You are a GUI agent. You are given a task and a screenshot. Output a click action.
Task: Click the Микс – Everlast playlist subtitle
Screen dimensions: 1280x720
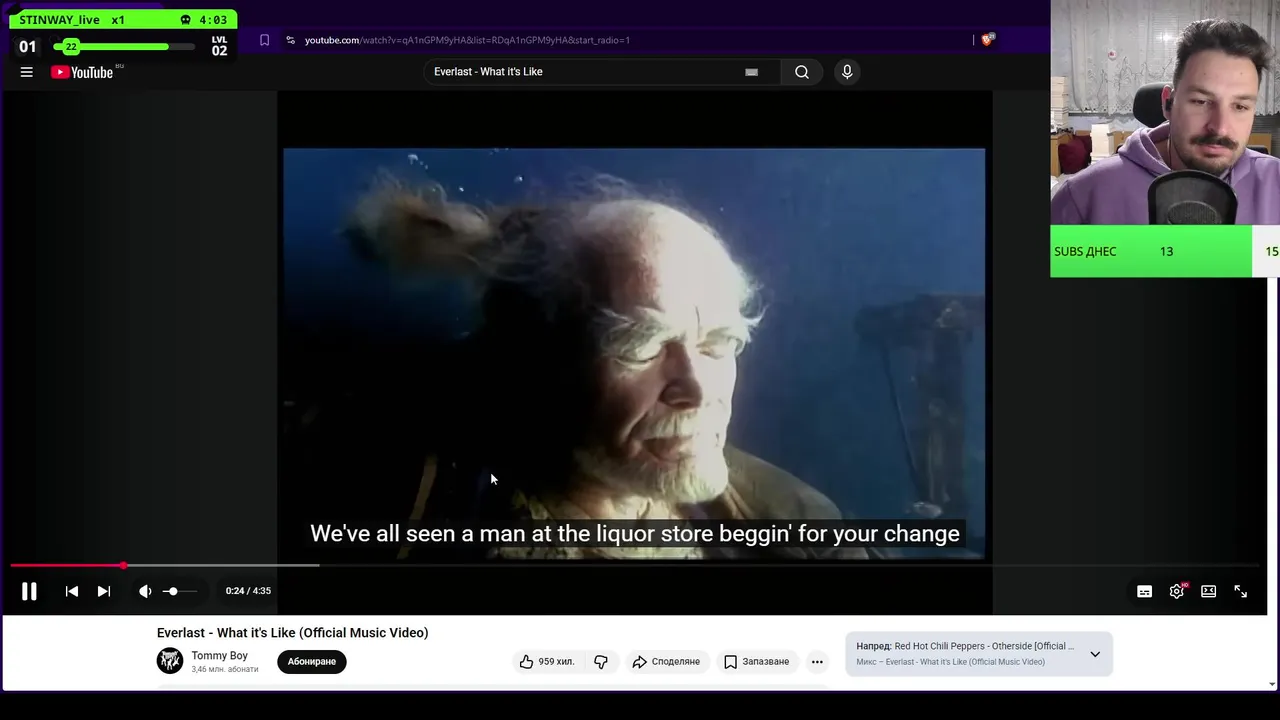coord(950,662)
